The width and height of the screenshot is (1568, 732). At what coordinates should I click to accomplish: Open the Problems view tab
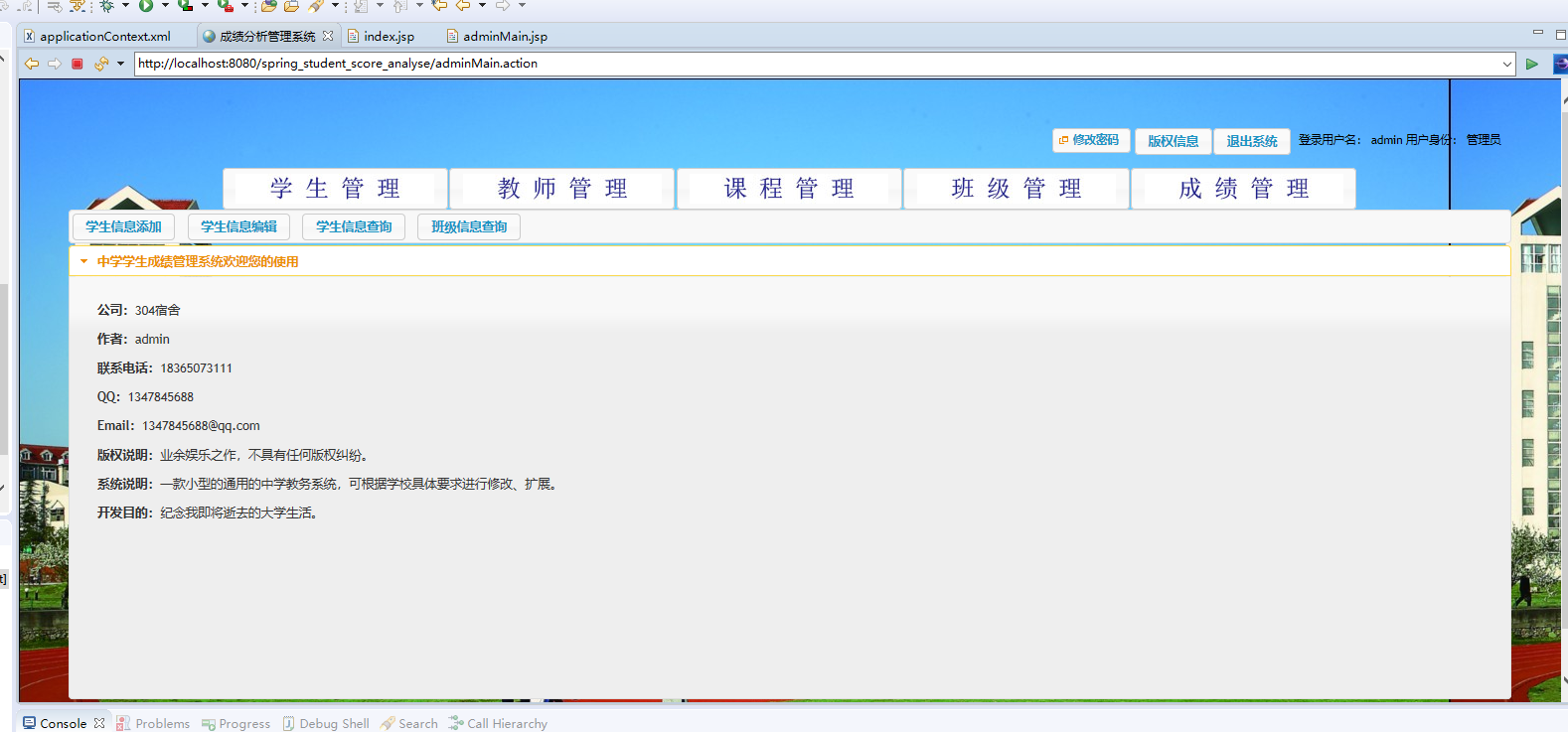point(153,723)
